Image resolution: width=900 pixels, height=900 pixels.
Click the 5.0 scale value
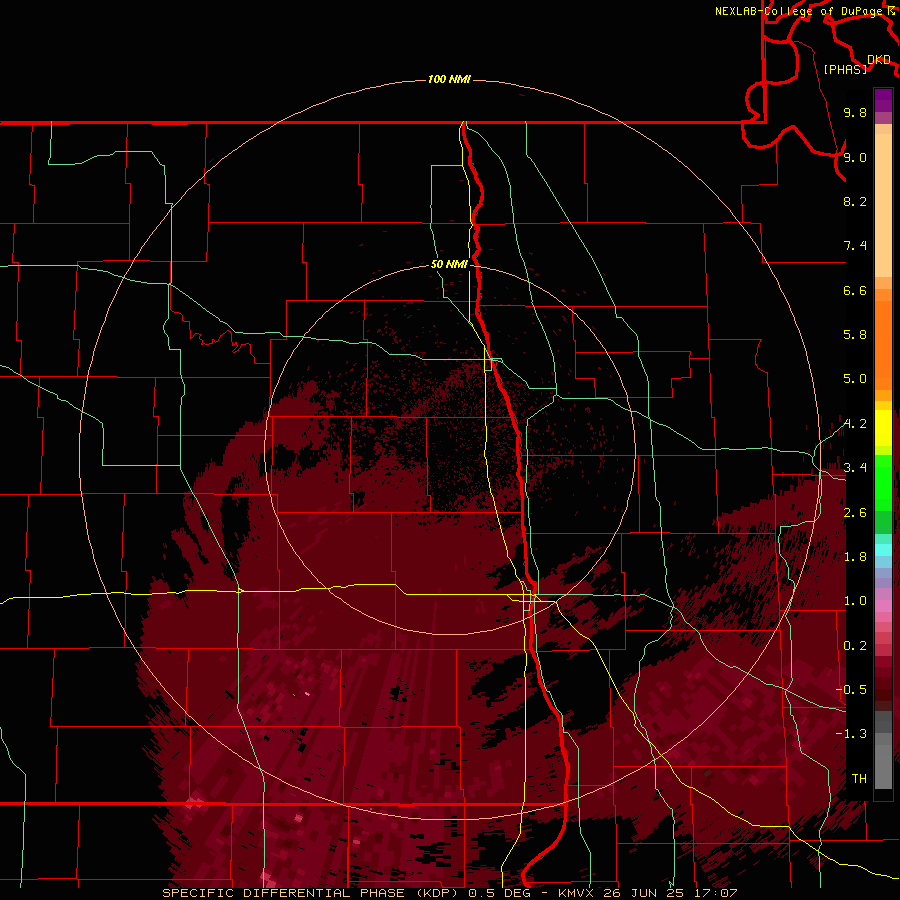point(855,379)
